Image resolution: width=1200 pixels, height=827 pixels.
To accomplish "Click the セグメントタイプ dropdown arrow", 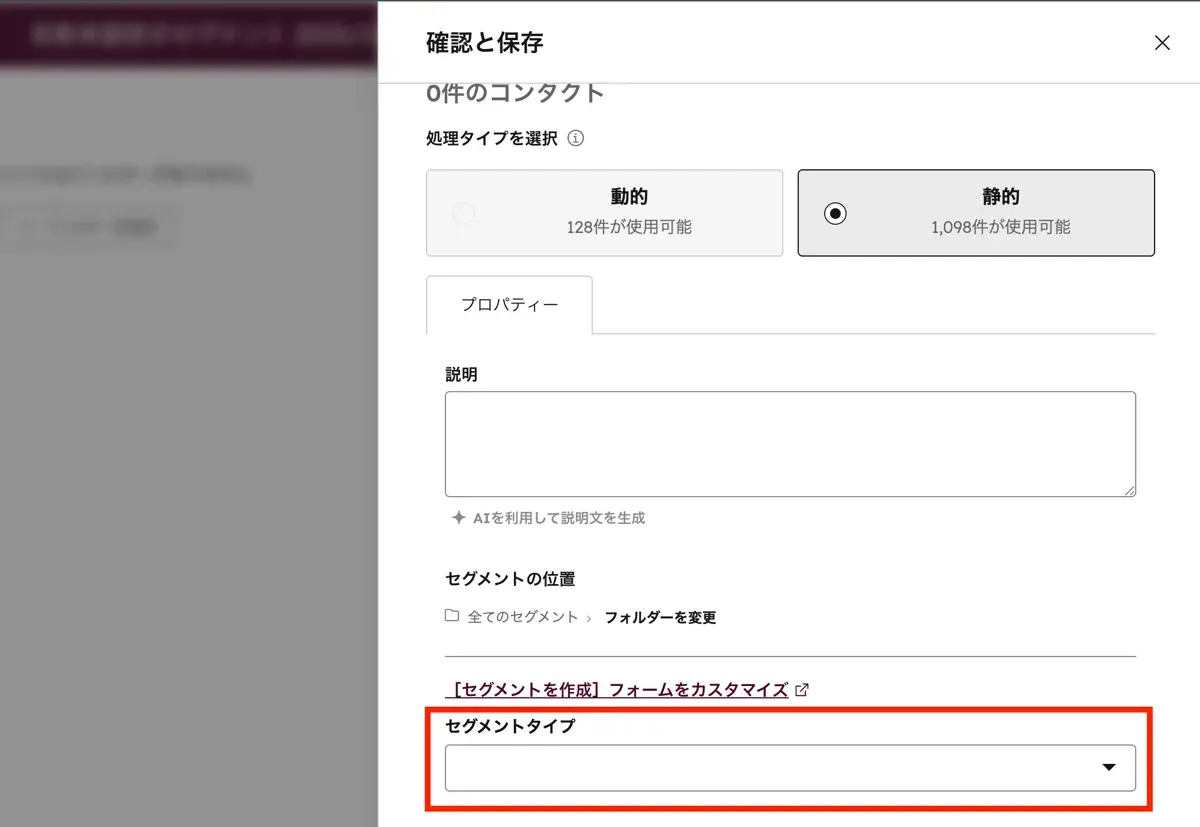I will pyautogui.click(x=1108, y=768).
